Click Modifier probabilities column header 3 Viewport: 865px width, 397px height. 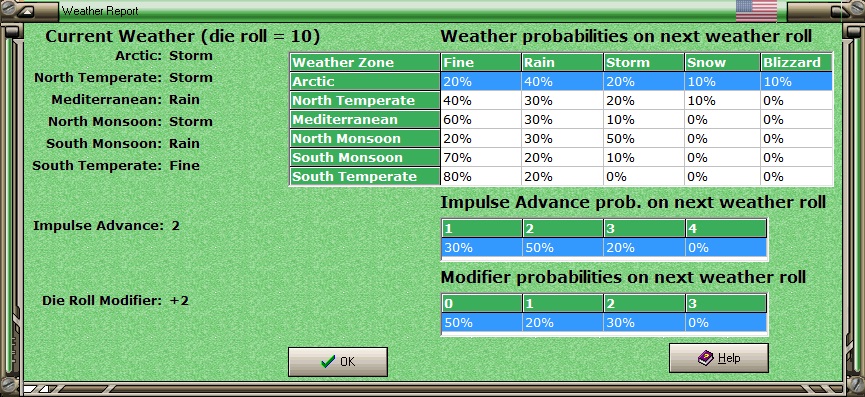[725, 303]
